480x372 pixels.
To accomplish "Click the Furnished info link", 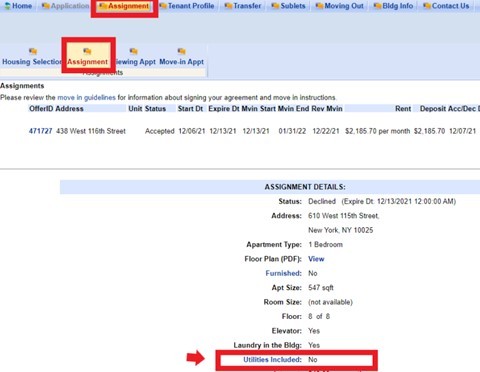I will point(283,273).
